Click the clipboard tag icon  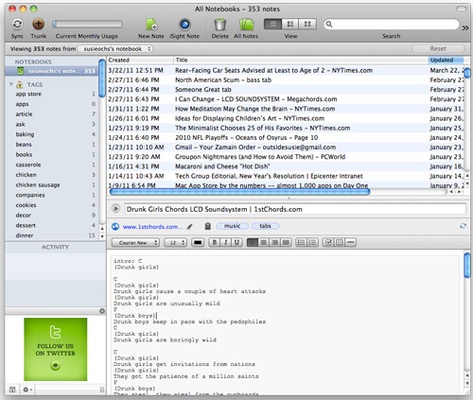208,226
